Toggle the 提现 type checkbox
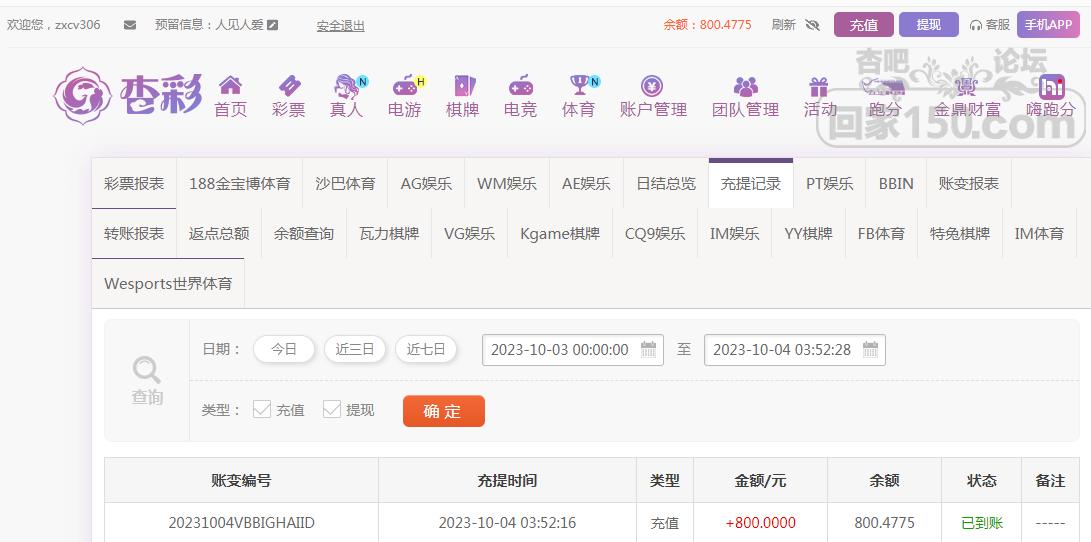 click(331, 409)
